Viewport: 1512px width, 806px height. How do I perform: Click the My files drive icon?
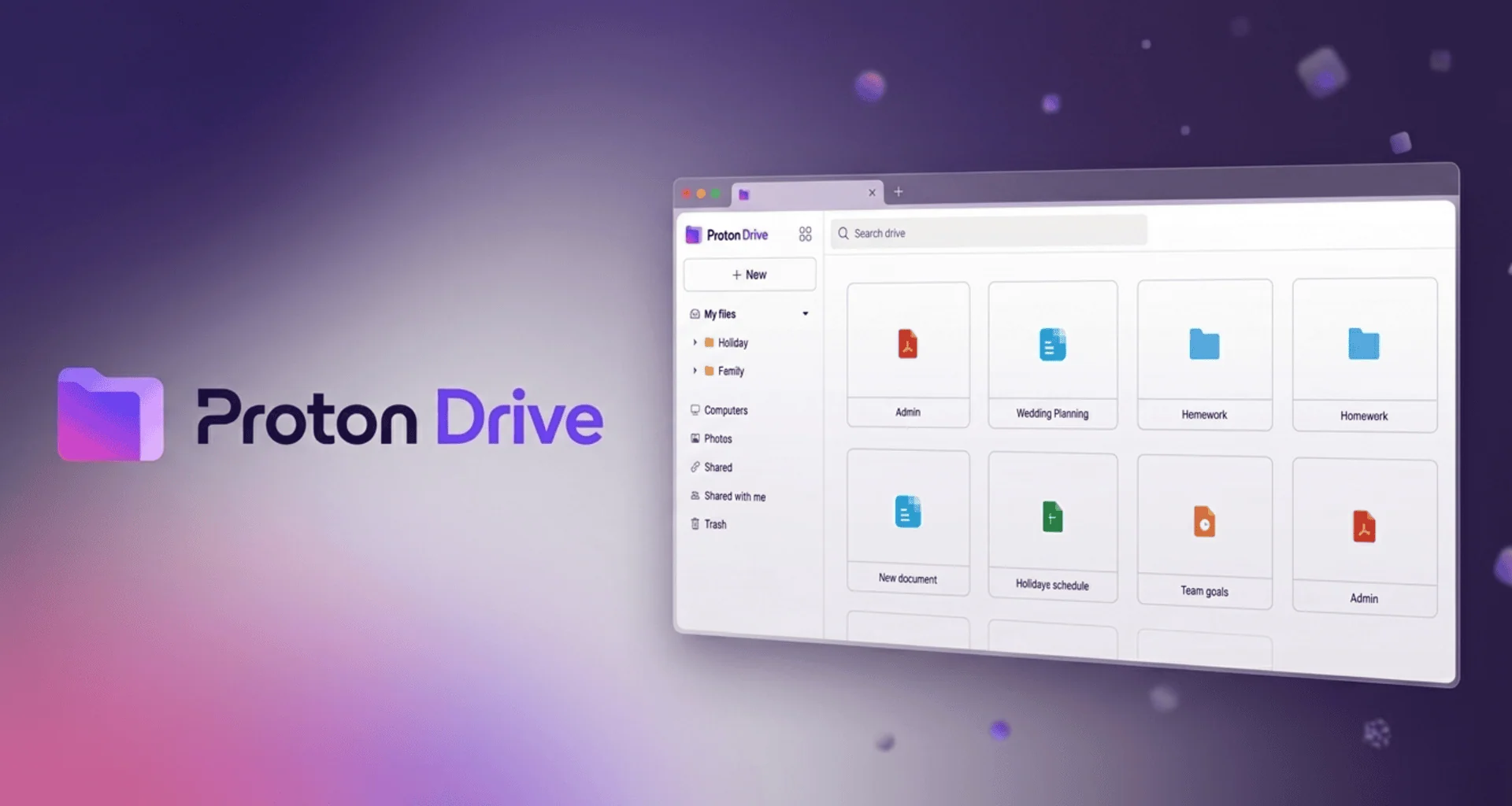coord(695,314)
